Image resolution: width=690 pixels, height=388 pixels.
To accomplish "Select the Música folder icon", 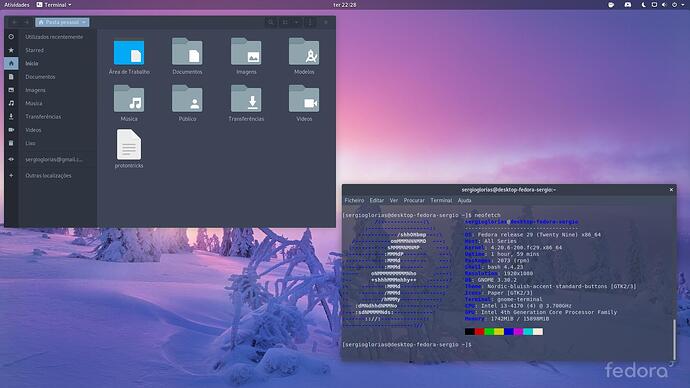I will [129, 99].
